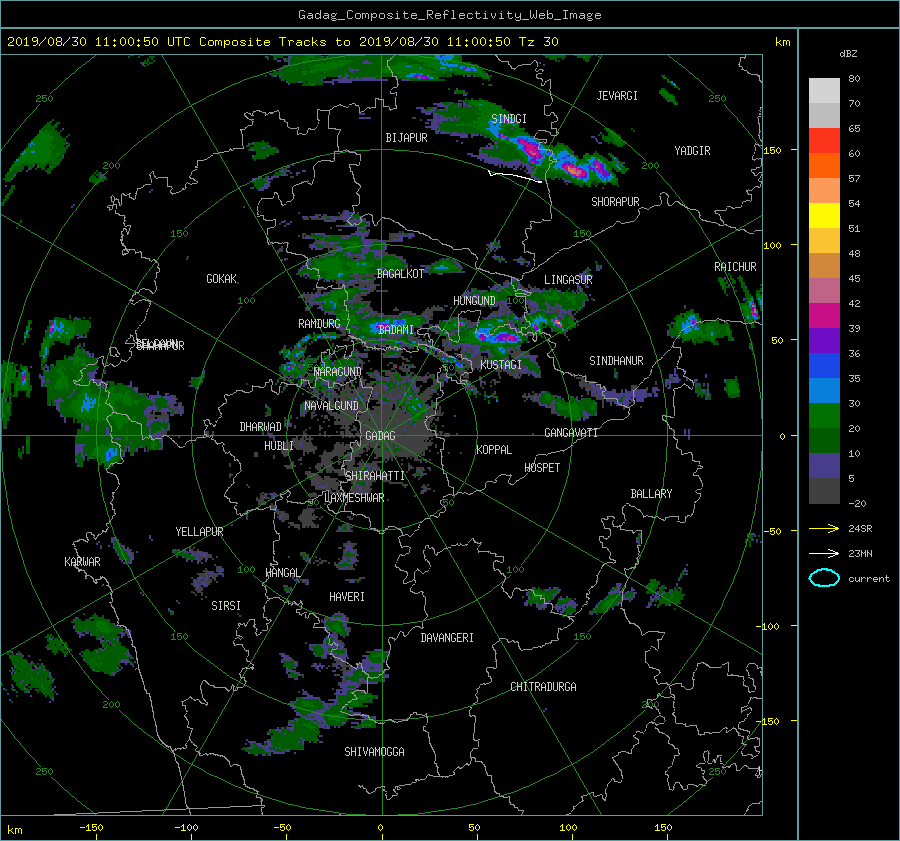Click the blue 35 dBZ legend swatch
900x841 pixels.
[x=824, y=366]
